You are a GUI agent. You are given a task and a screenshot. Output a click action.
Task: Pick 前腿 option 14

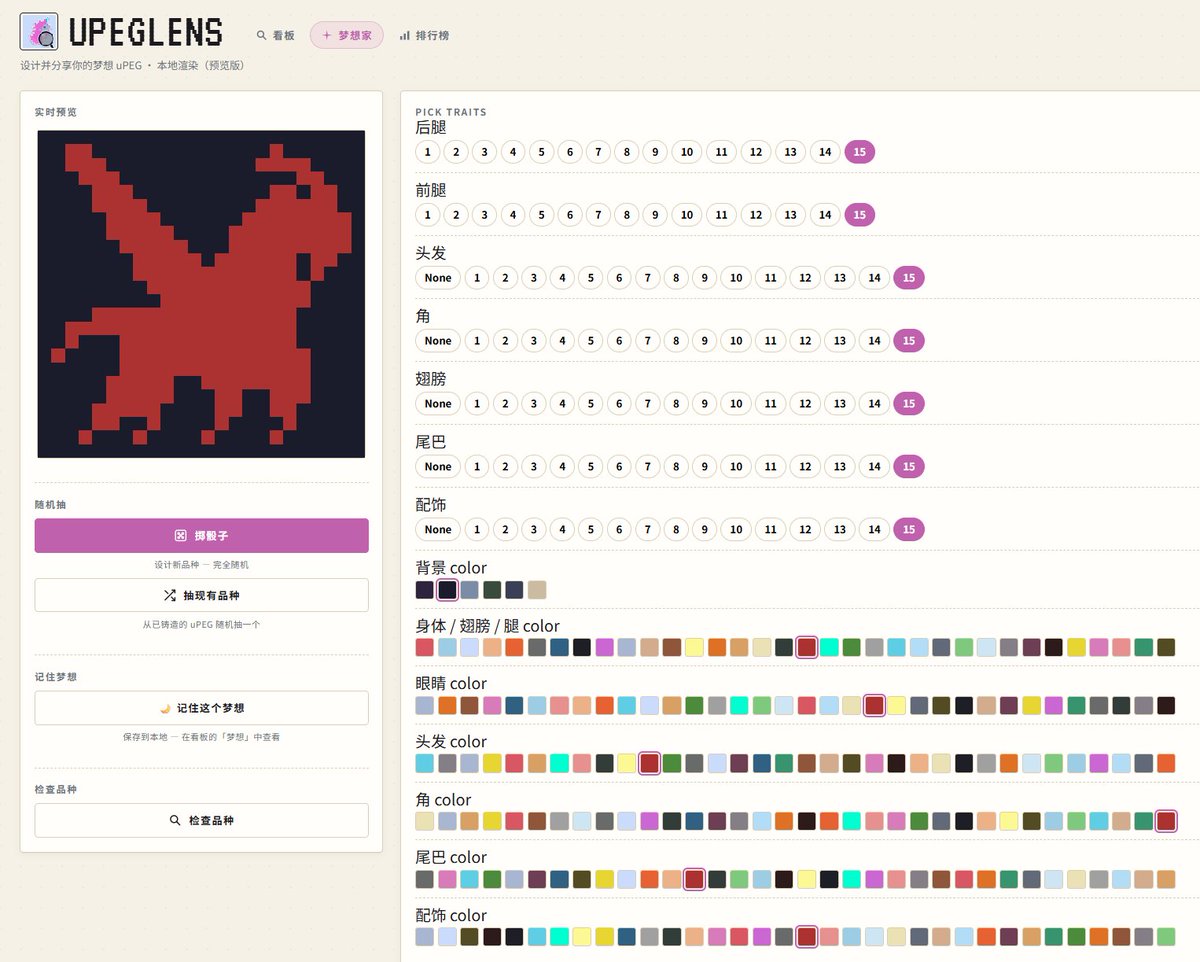[825, 215]
